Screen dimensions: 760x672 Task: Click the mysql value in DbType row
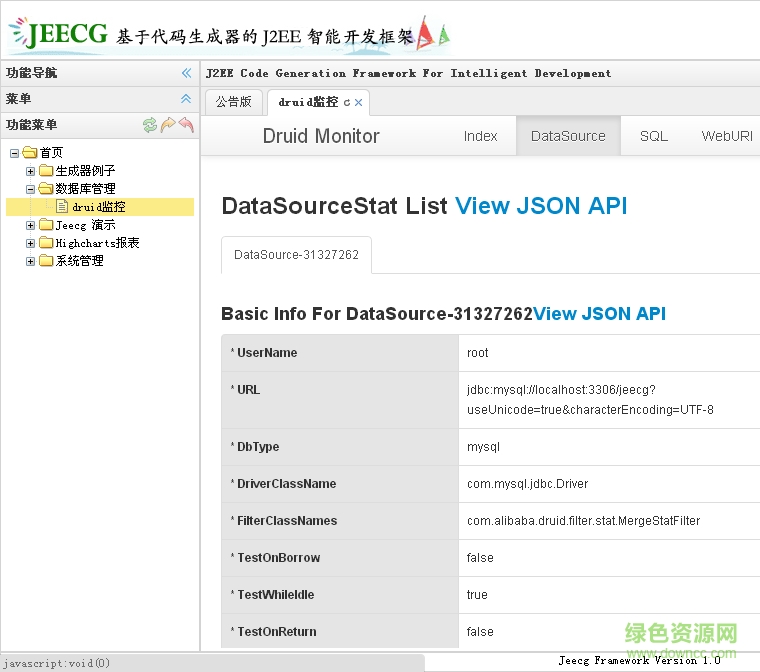483,447
